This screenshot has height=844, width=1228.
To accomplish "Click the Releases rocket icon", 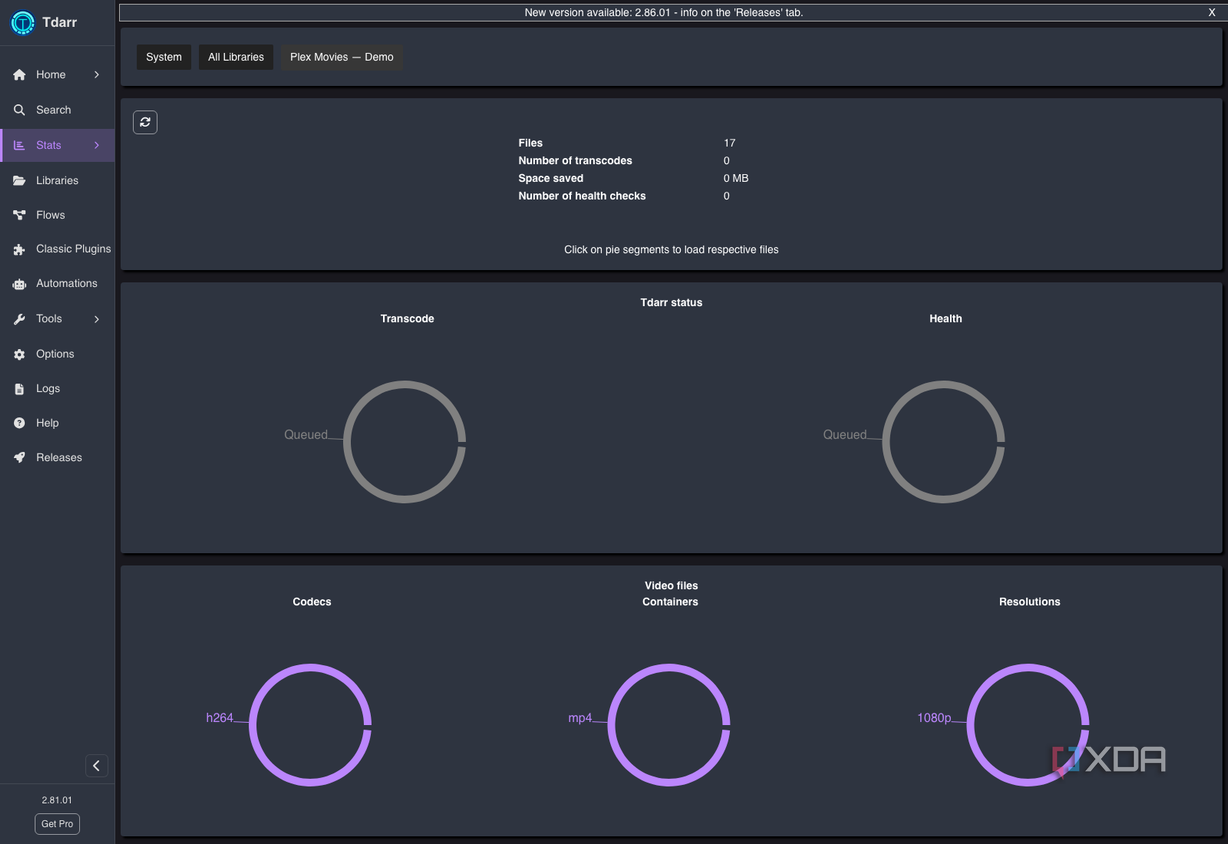I will tap(19, 458).
